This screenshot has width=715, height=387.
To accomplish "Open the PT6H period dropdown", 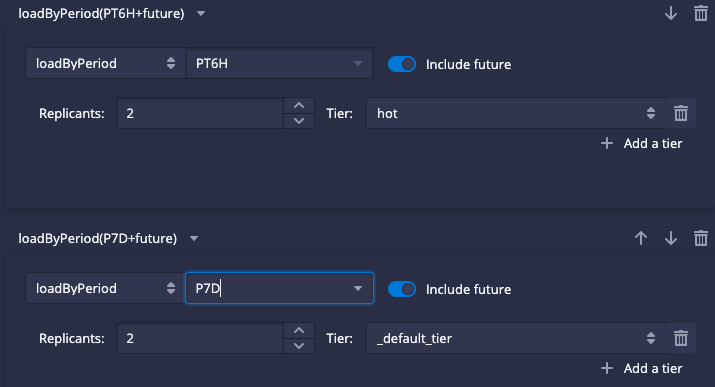I will (279, 63).
